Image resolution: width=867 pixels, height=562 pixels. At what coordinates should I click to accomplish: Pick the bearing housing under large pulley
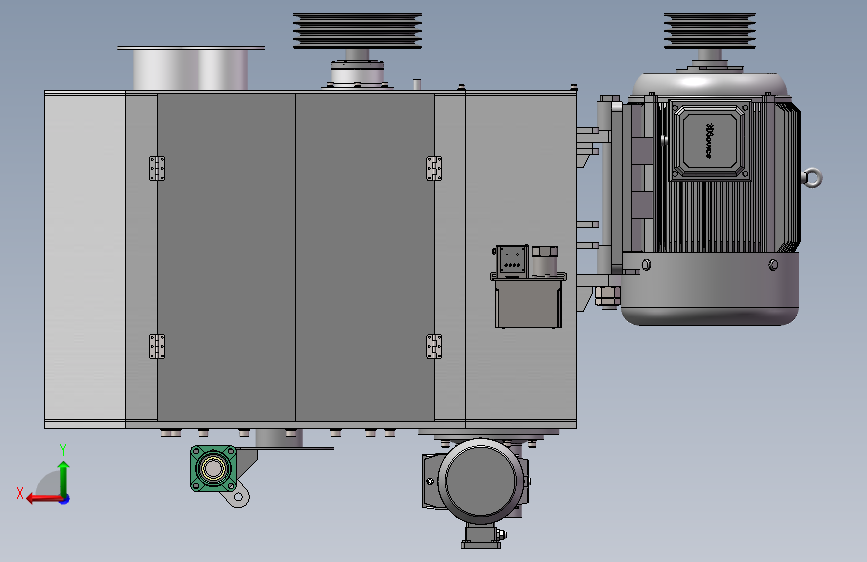point(357,74)
